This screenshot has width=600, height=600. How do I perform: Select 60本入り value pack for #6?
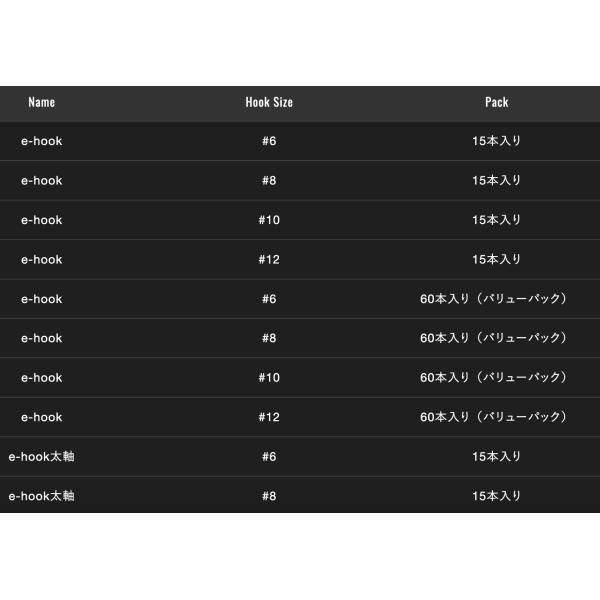pyautogui.click(x=493, y=298)
